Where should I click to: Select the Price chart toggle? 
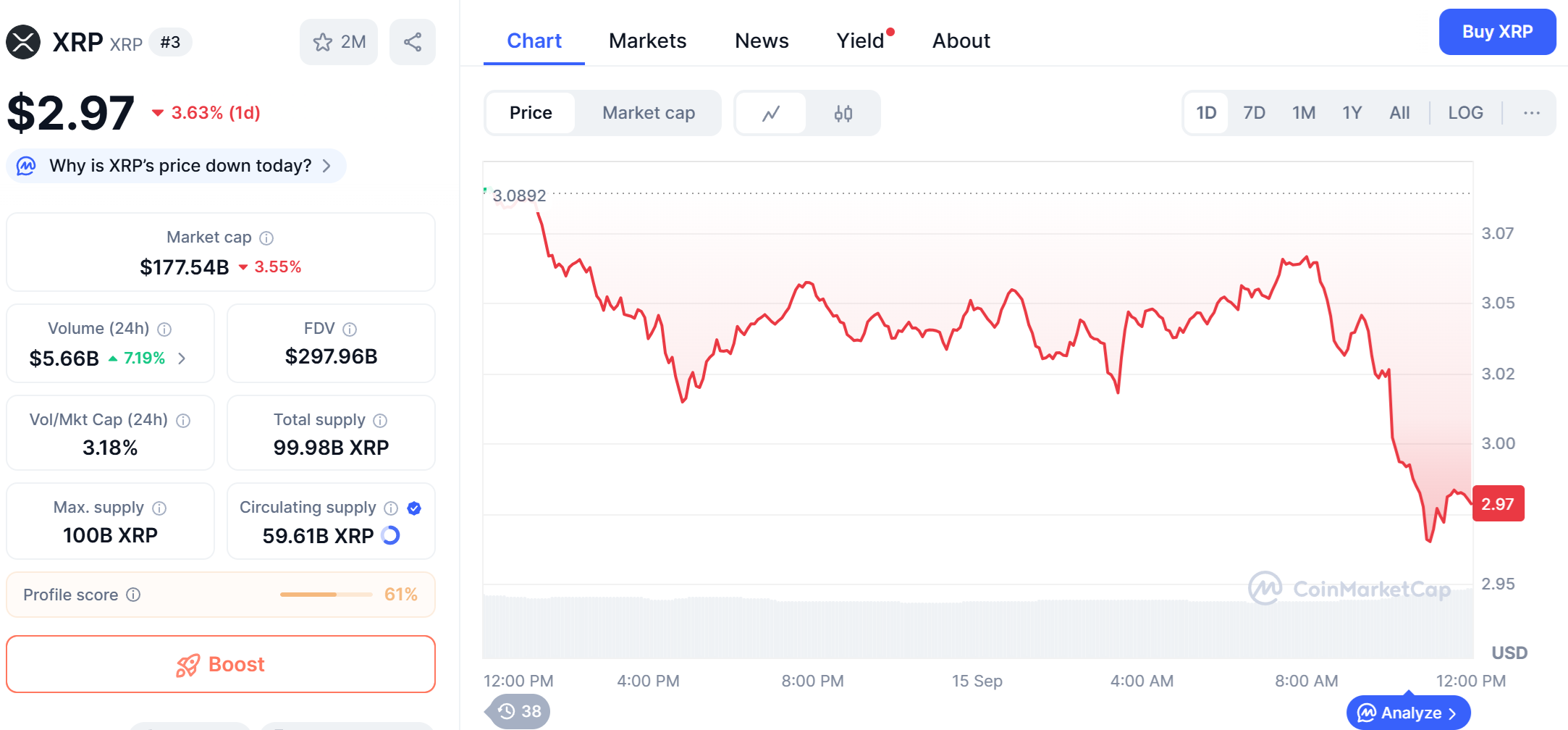point(531,113)
